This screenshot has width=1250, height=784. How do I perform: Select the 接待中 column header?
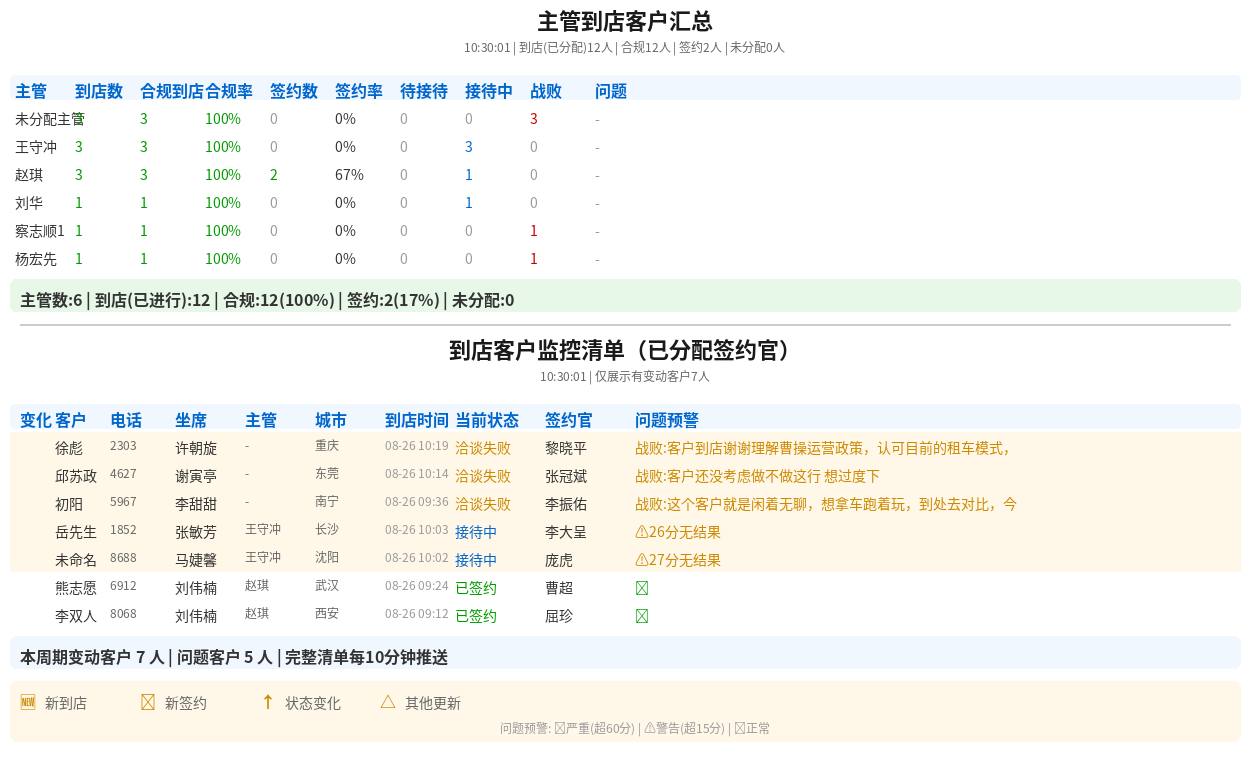click(489, 91)
